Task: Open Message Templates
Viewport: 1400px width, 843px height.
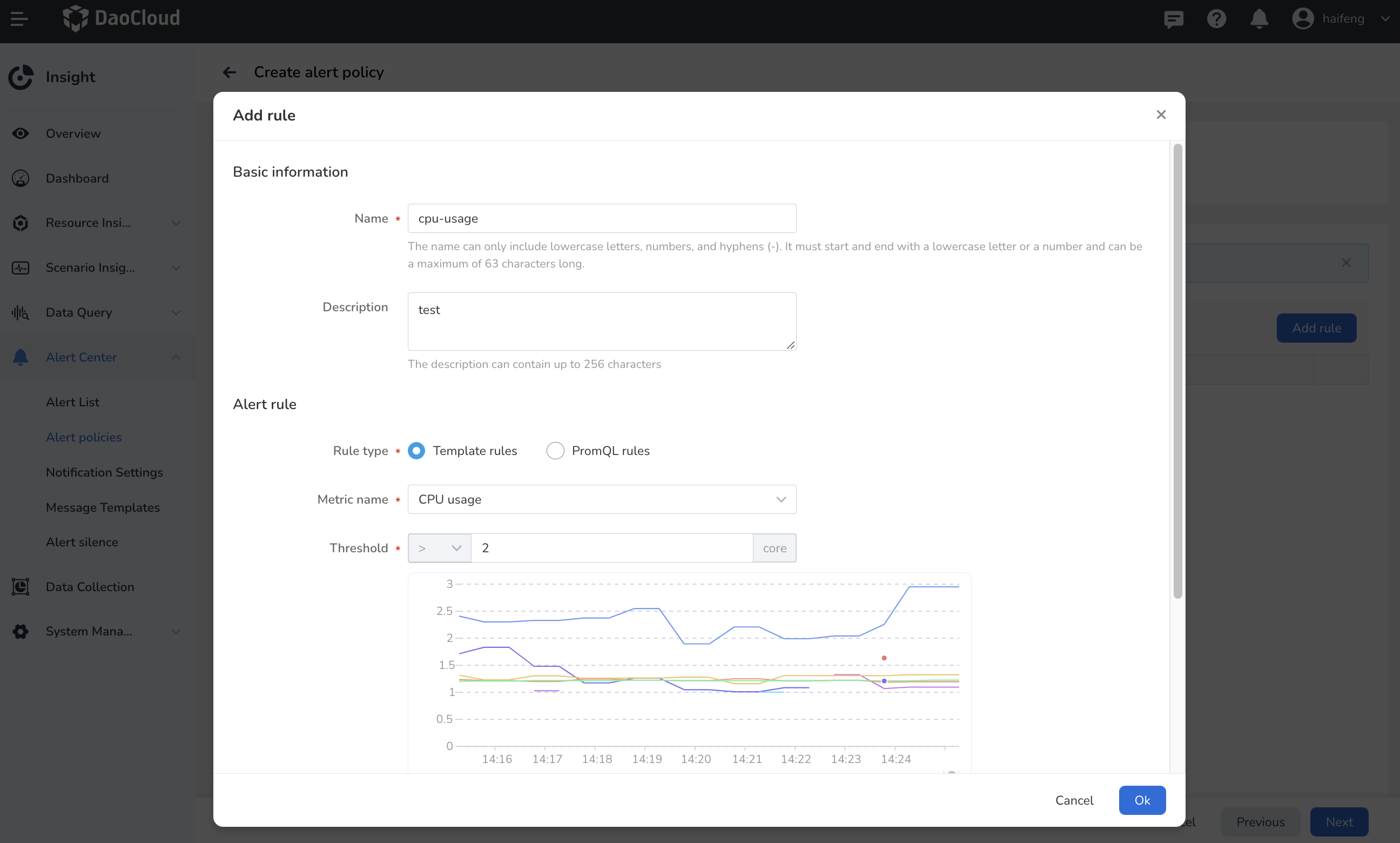Action: 103,507
